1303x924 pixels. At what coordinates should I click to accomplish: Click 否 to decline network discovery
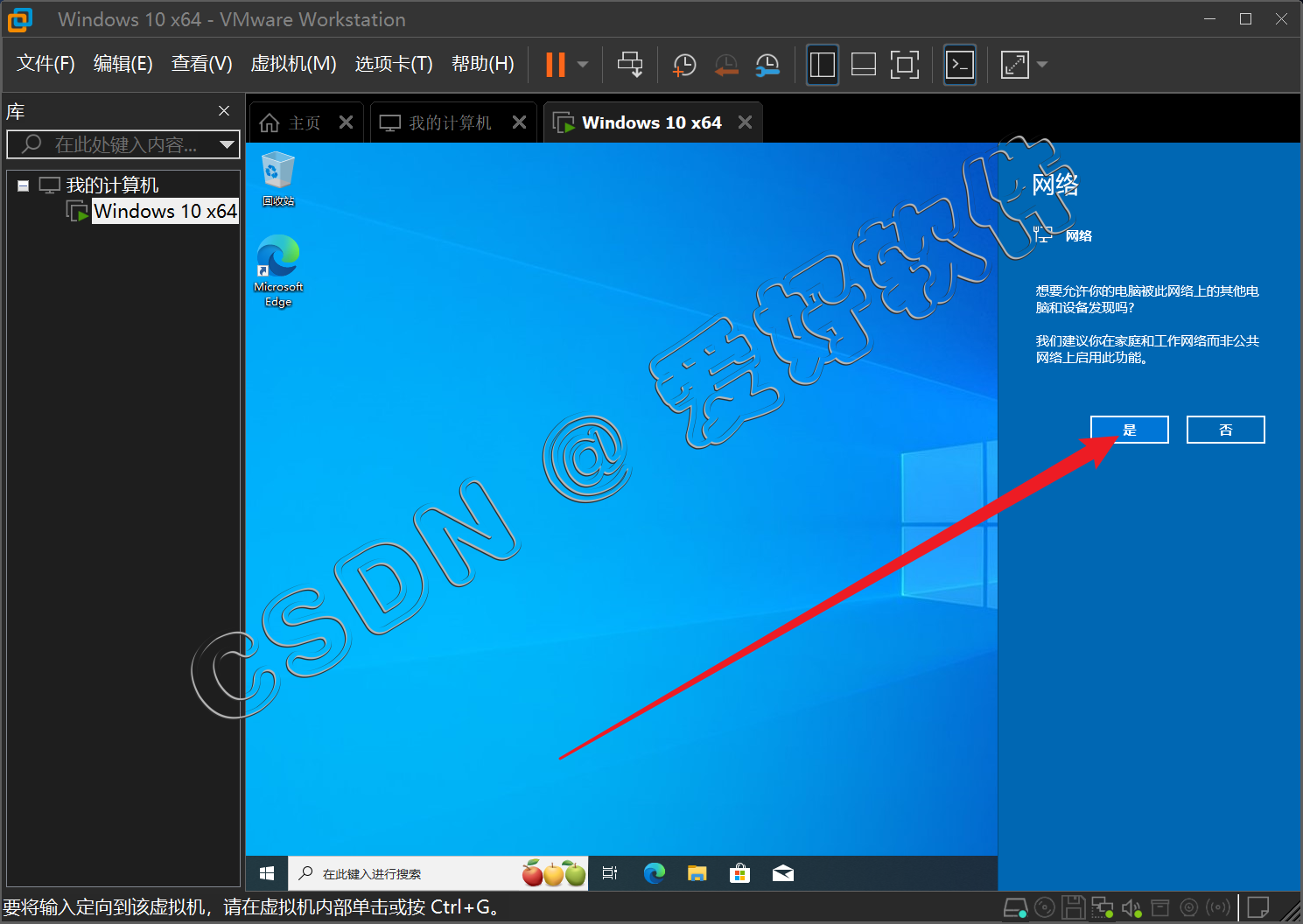1226,430
